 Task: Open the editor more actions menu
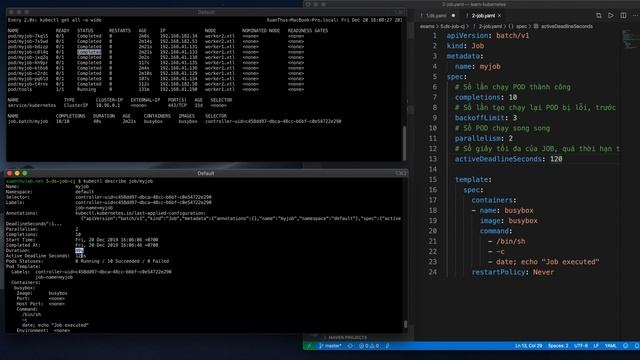click(636, 16)
